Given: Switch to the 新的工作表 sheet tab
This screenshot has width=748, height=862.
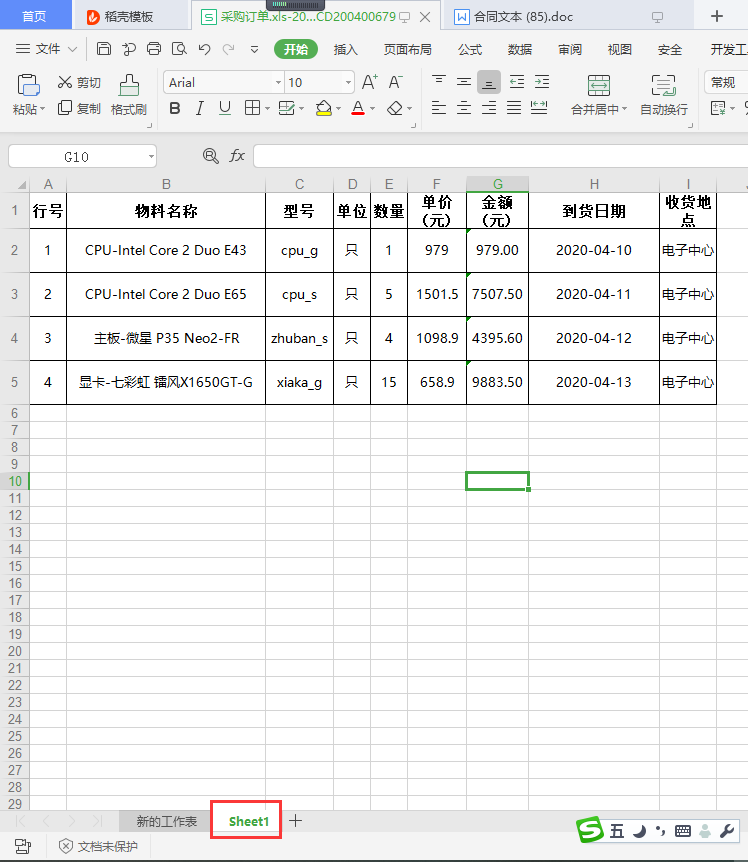Looking at the screenshot, I should pos(166,821).
